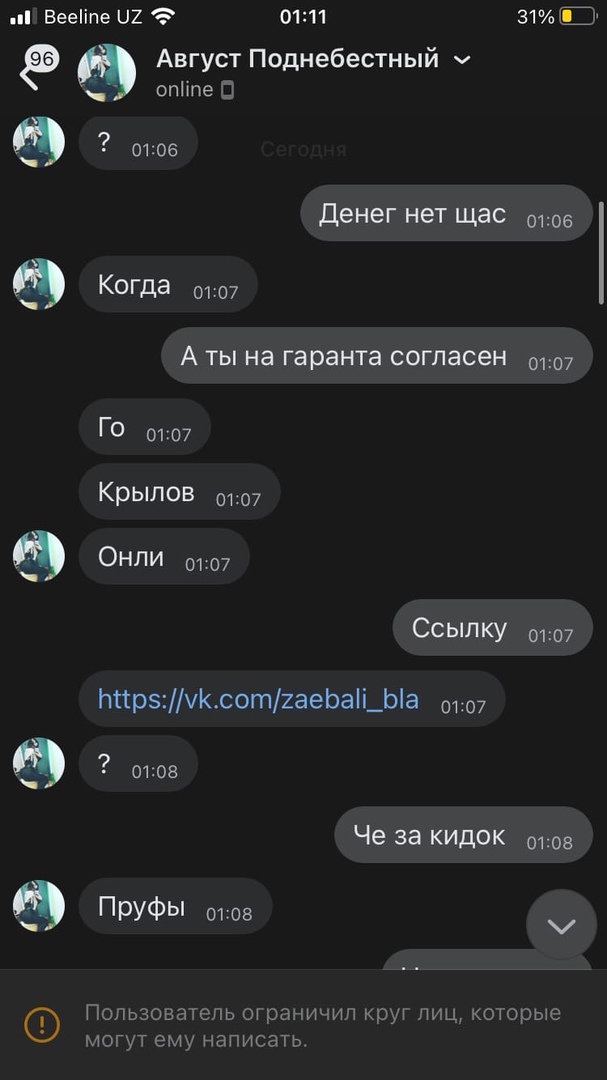Select the 'Крылов' message bubble
The image size is (607, 1080).
179,491
